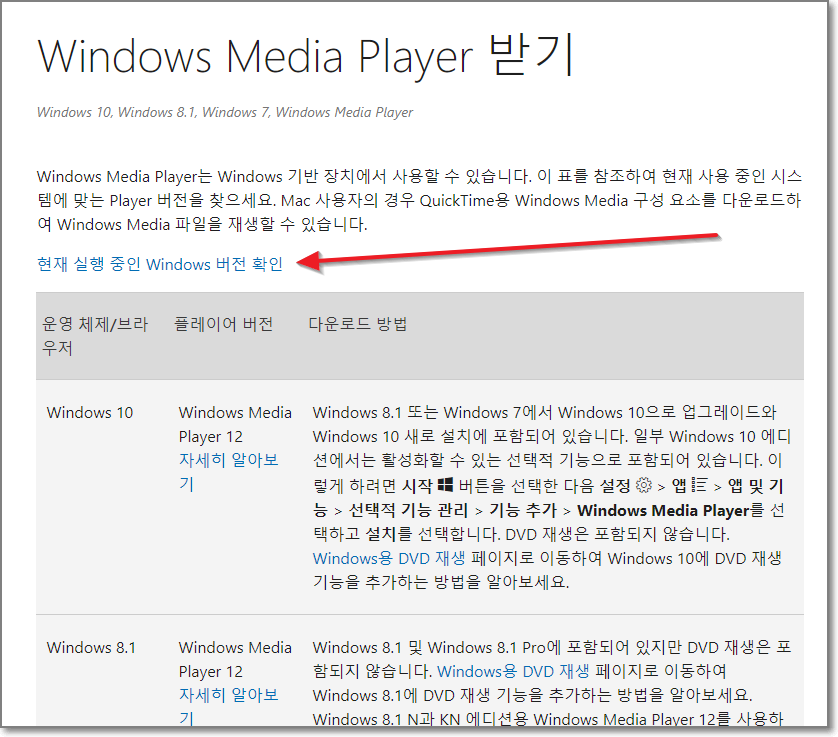Click bold Windows Media Player text in instructions

pos(663,510)
